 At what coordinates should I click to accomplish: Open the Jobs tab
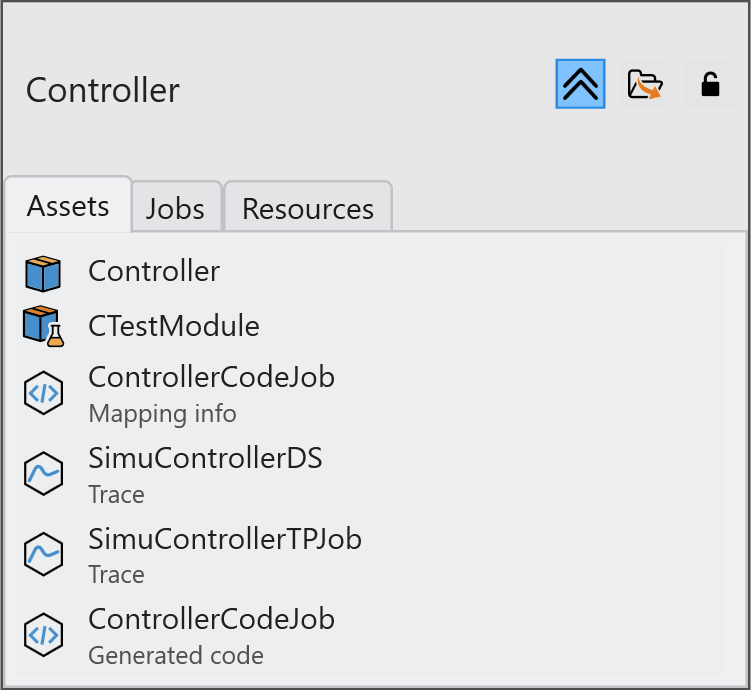coord(175,208)
